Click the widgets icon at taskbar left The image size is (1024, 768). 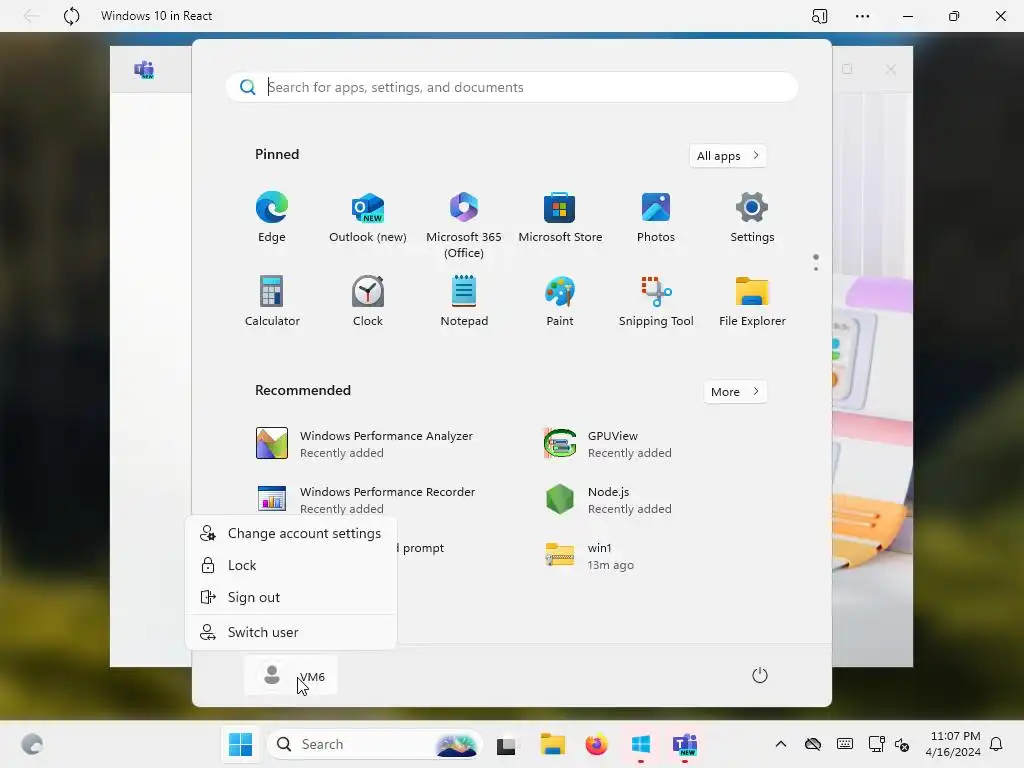click(x=32, y=744)
